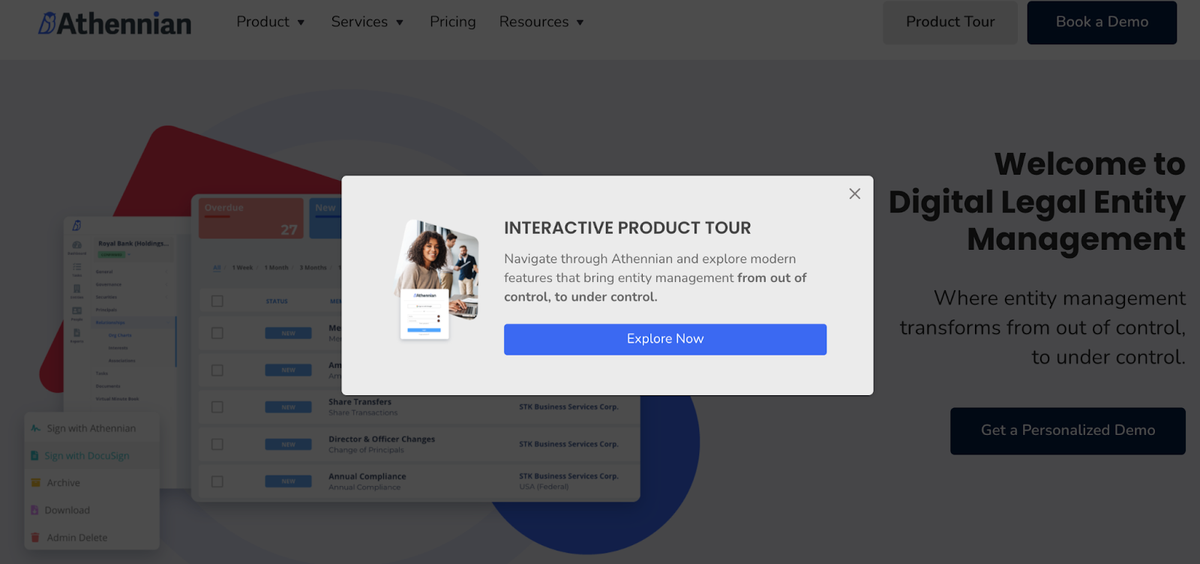
Task: Click the small Athennian logo atop the mock sidebar
Action: coord(76,226)
